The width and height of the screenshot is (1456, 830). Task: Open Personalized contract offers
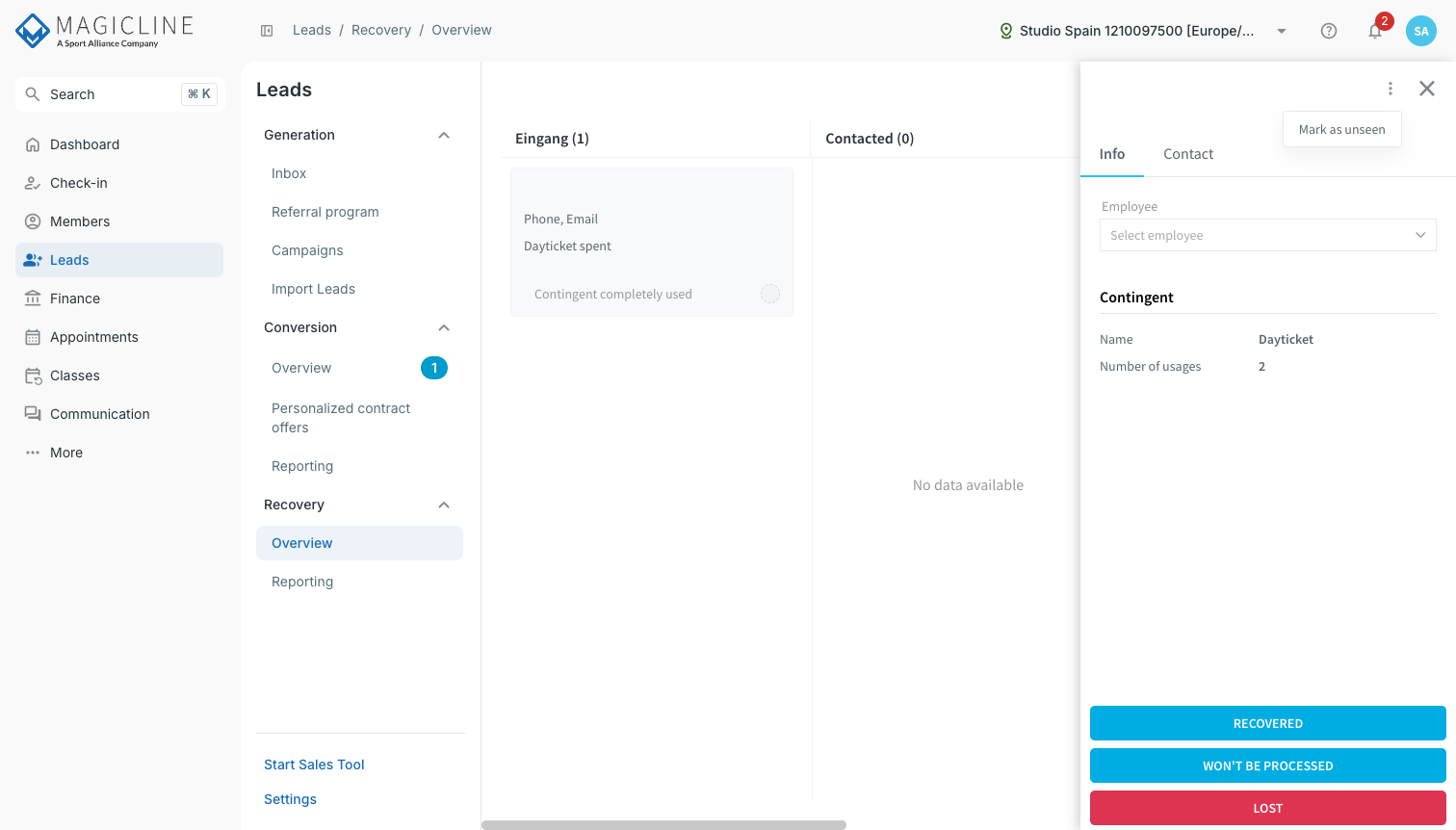click(341, 418)
